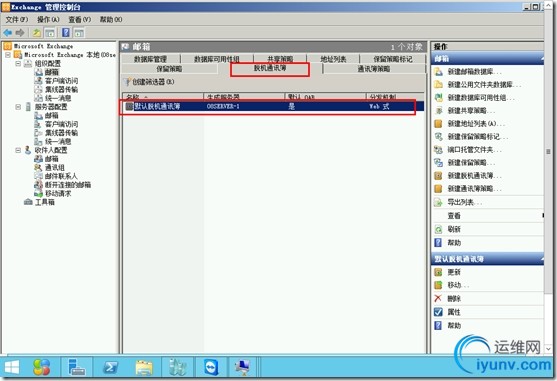Click the Up one level toolbar icon

coord(37,33)
